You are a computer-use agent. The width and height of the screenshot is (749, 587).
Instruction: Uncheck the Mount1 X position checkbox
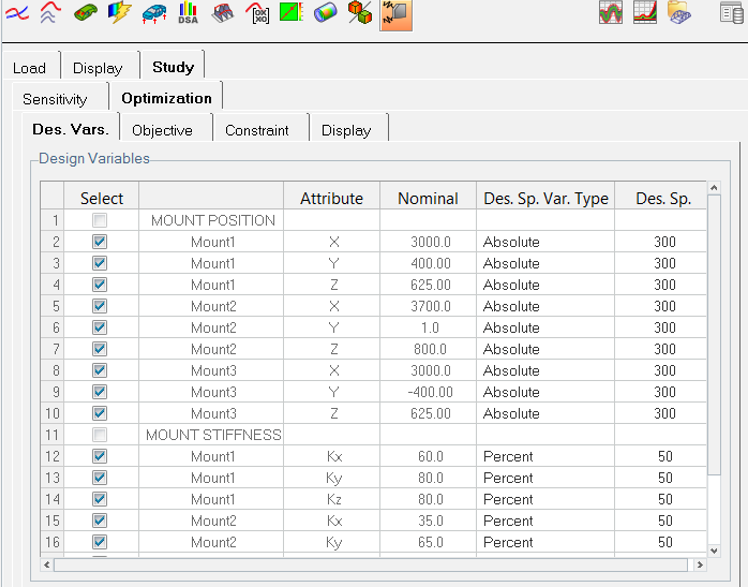[100, 242]
